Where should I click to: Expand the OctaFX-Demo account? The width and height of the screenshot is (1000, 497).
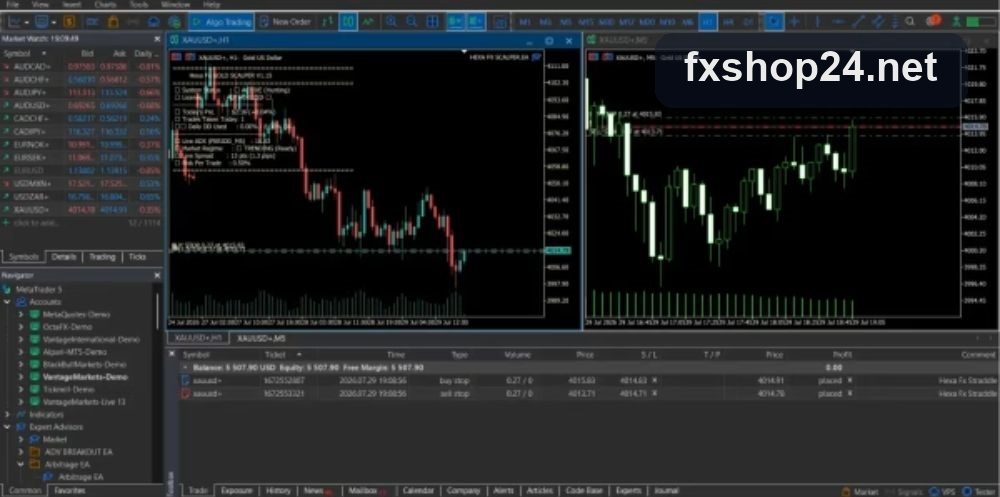[20, 327]
